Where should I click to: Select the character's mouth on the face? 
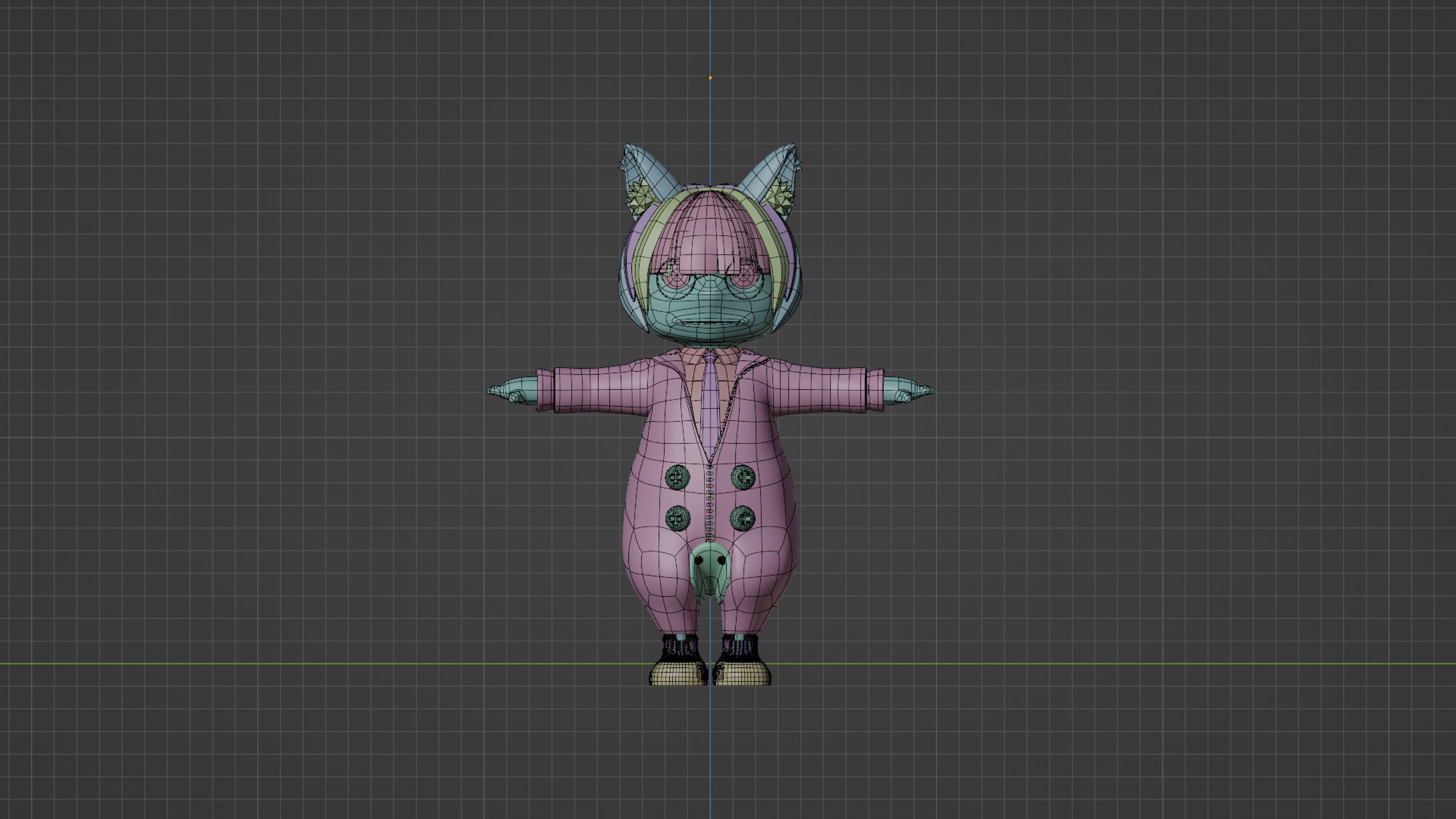[x=709, y=324]
